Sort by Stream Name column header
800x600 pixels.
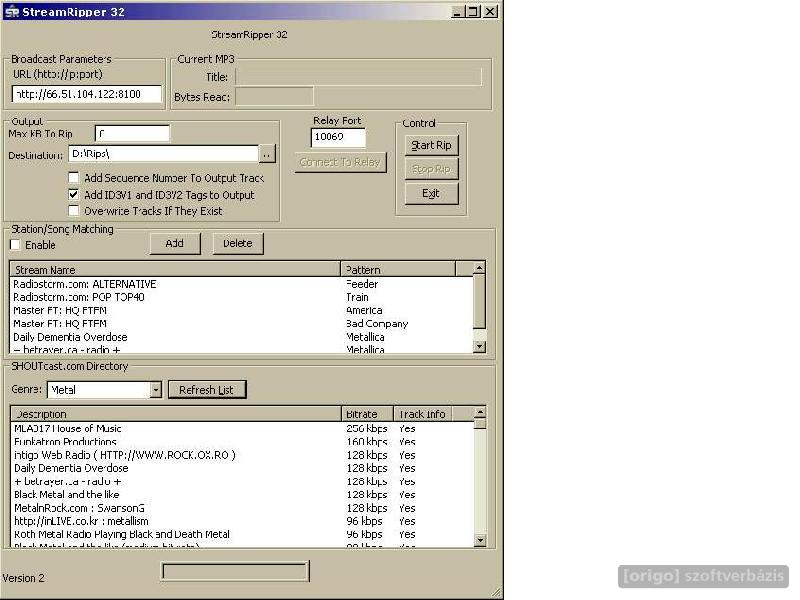[x=175, y=269]
